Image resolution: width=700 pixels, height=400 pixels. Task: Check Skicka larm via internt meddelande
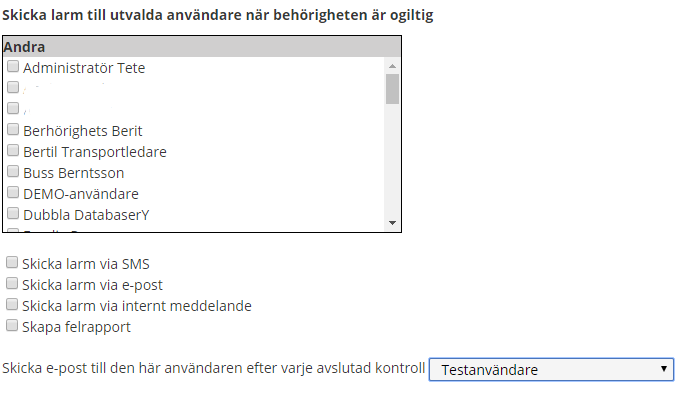pos(12,305)
